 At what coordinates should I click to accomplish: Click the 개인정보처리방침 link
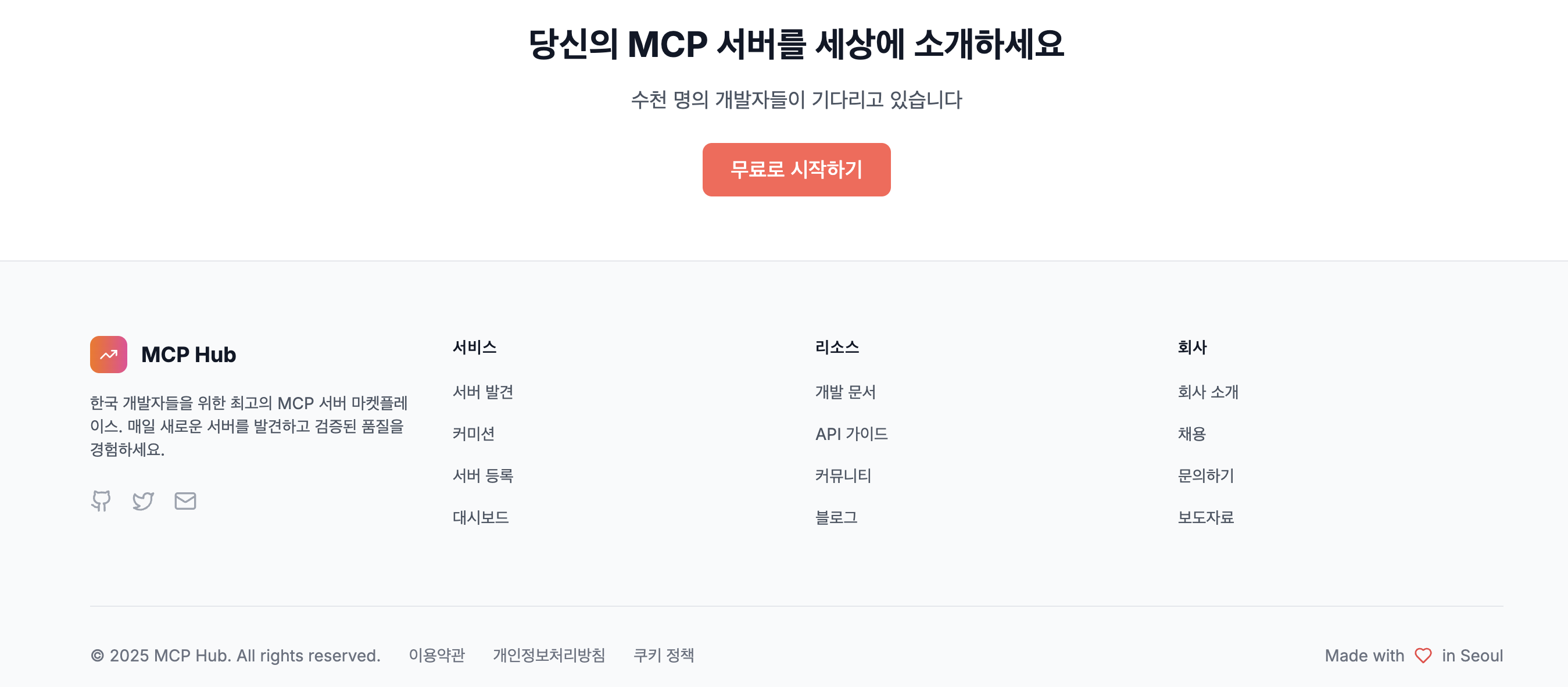[549, 656]
